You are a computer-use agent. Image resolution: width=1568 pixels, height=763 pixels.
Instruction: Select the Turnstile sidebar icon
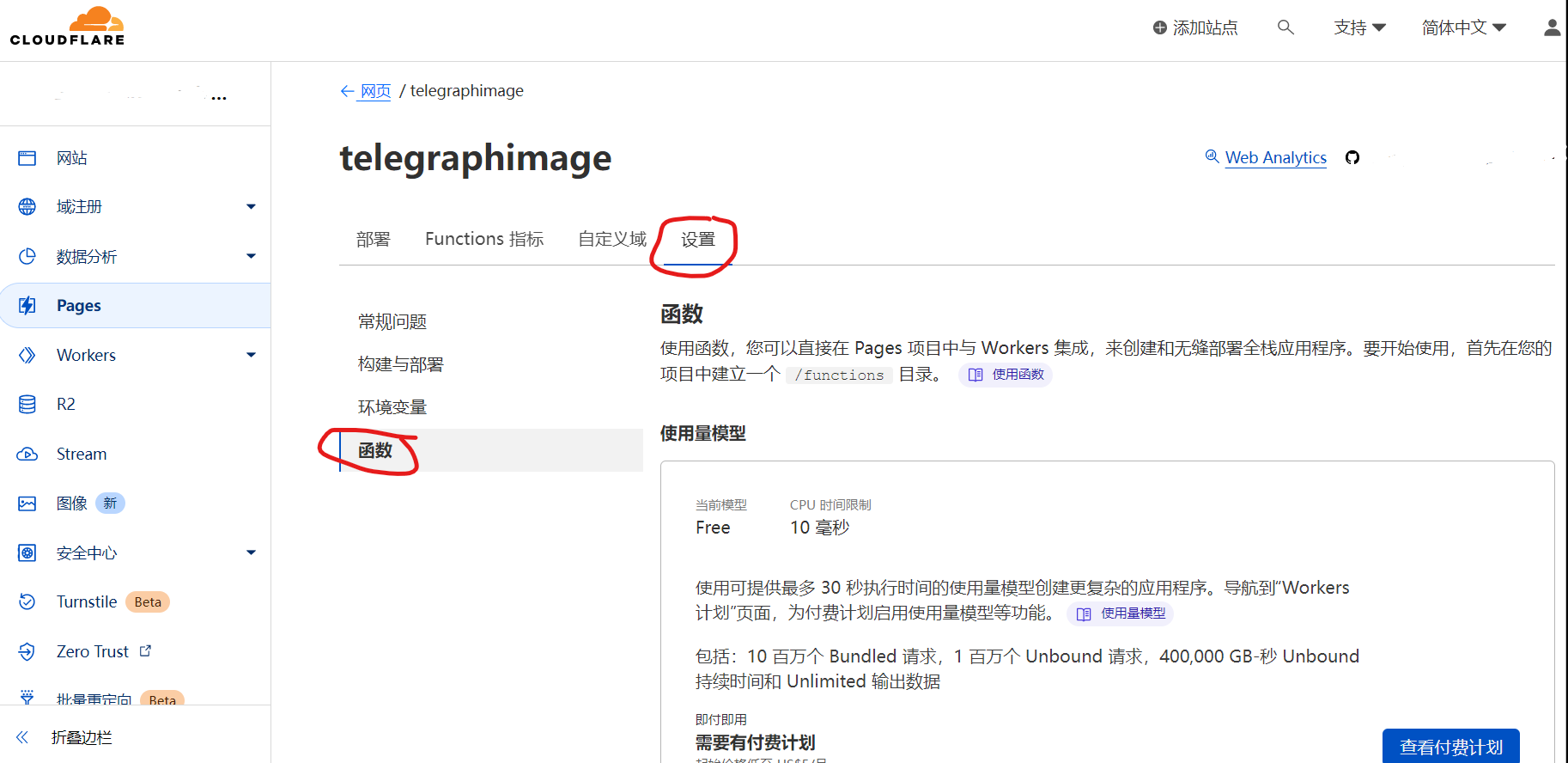(27, 601)
